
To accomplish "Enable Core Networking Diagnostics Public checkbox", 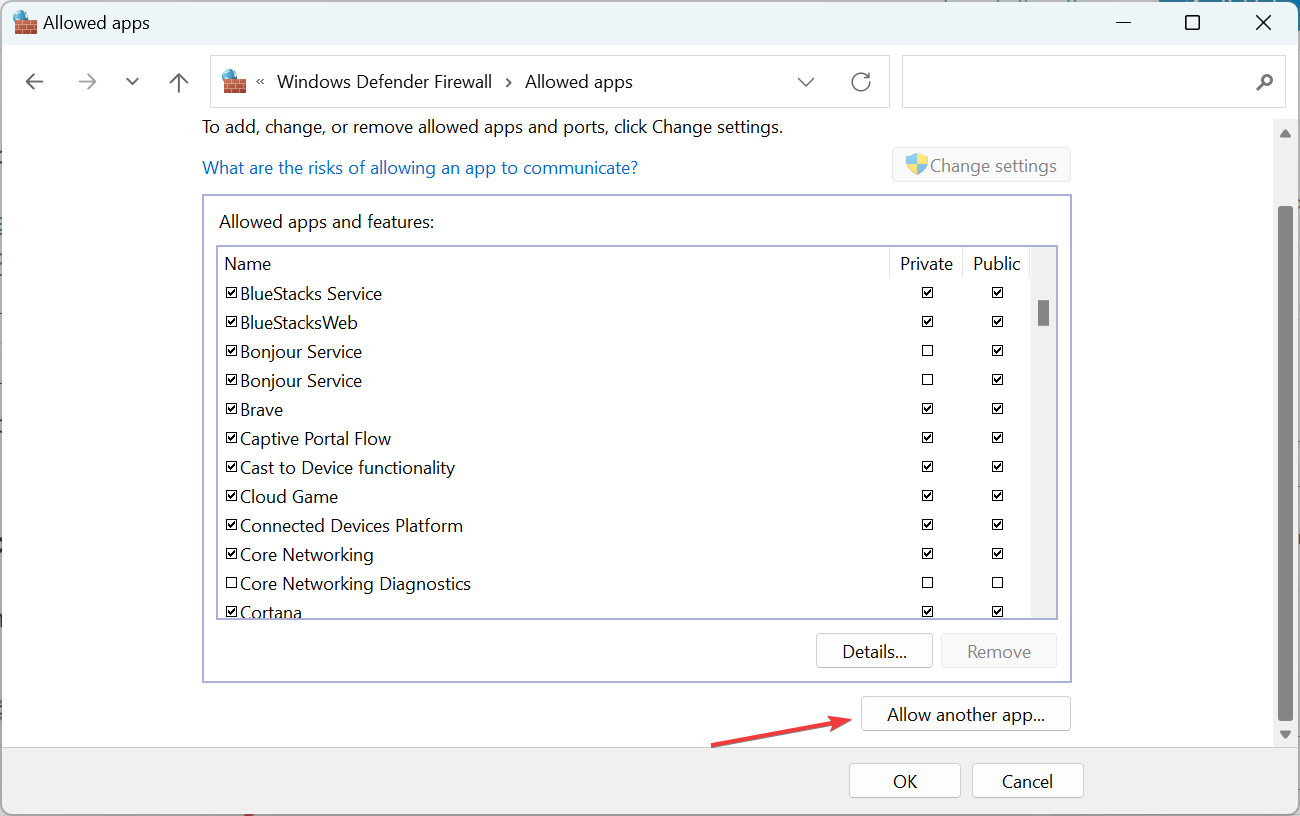I will (997, 583).
